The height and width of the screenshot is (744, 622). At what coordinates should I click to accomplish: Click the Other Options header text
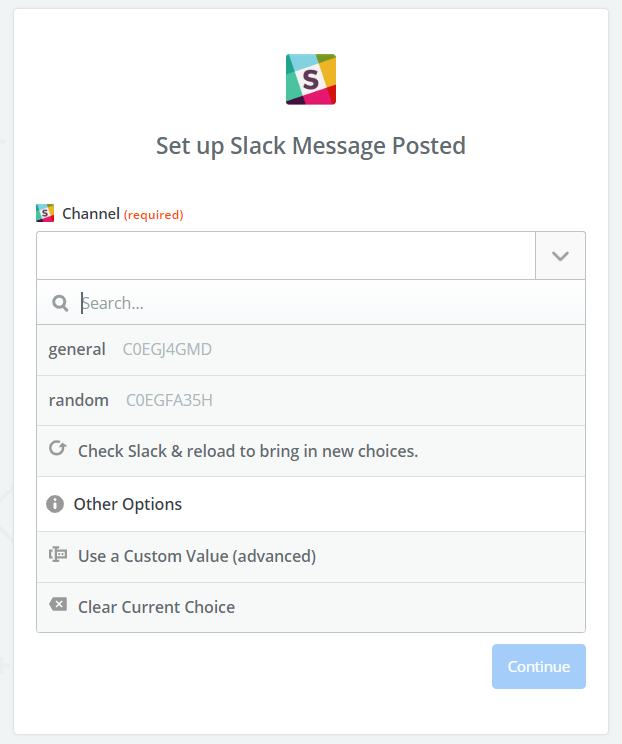tap(128, 504)
